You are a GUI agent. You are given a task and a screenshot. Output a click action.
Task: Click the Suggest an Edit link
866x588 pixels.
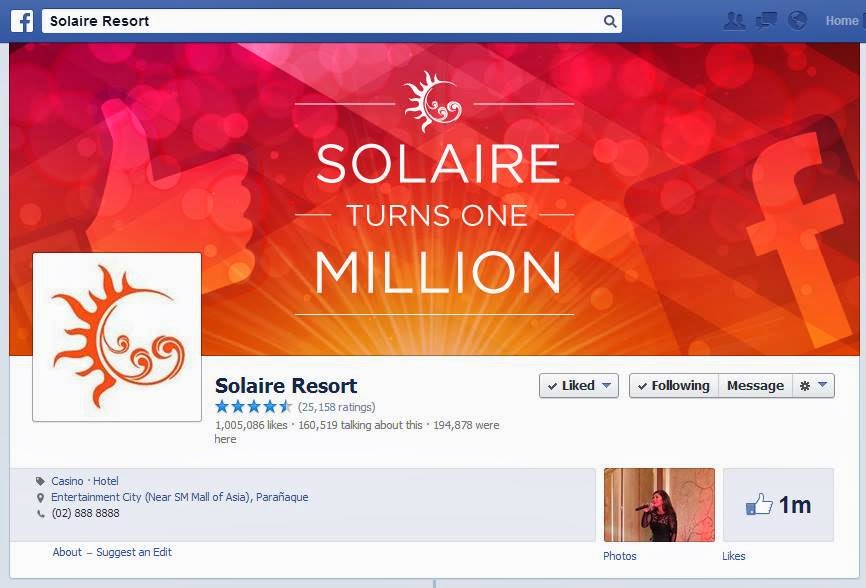[x=134, y=552]
